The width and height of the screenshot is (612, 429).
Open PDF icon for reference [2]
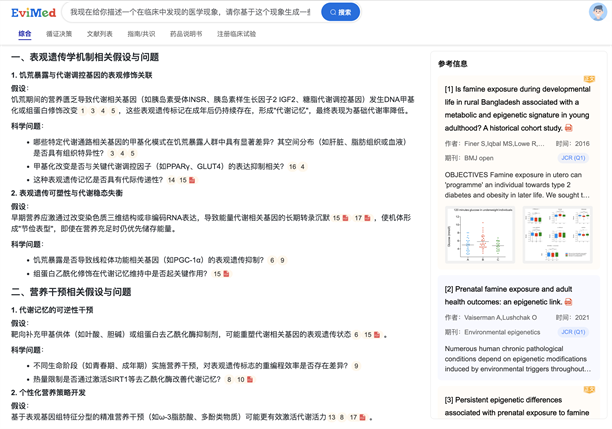566,303
